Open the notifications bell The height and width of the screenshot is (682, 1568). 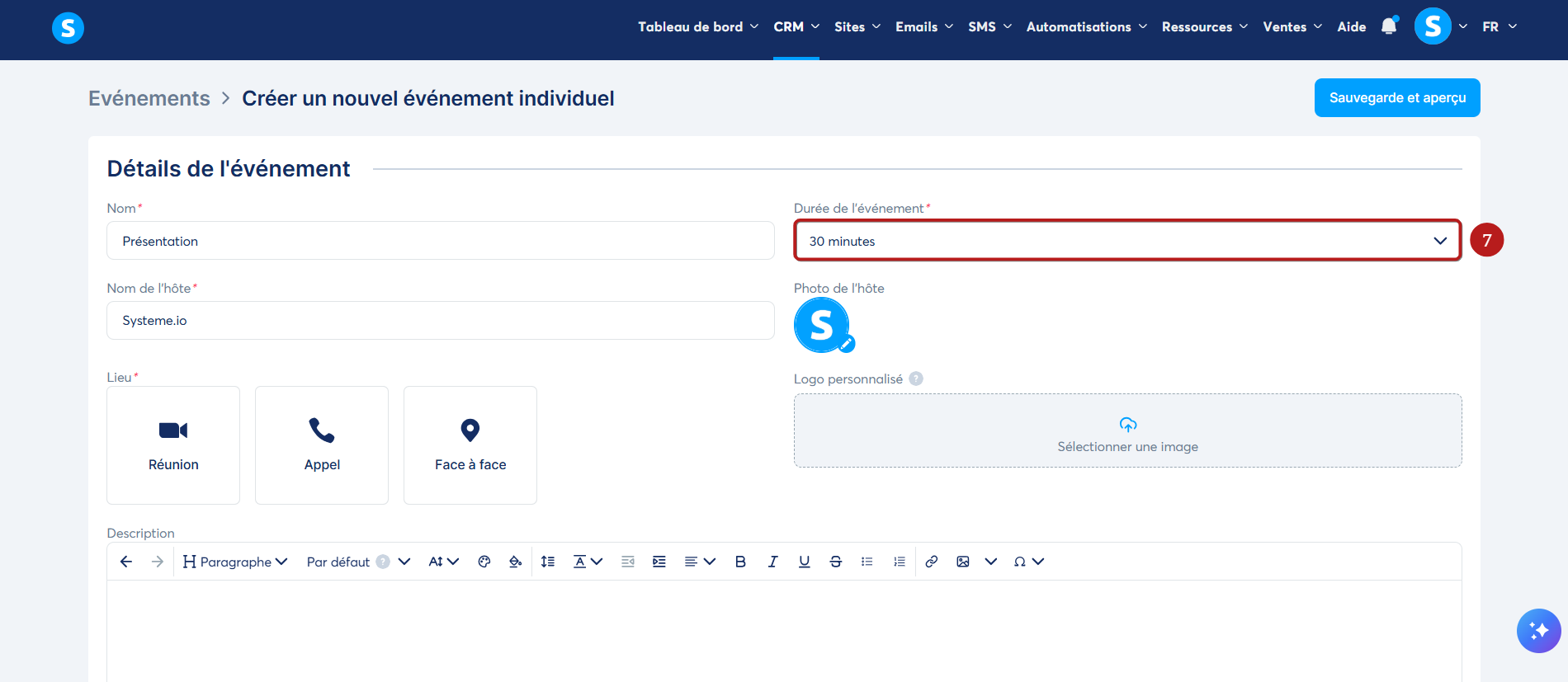(1389, 26)
